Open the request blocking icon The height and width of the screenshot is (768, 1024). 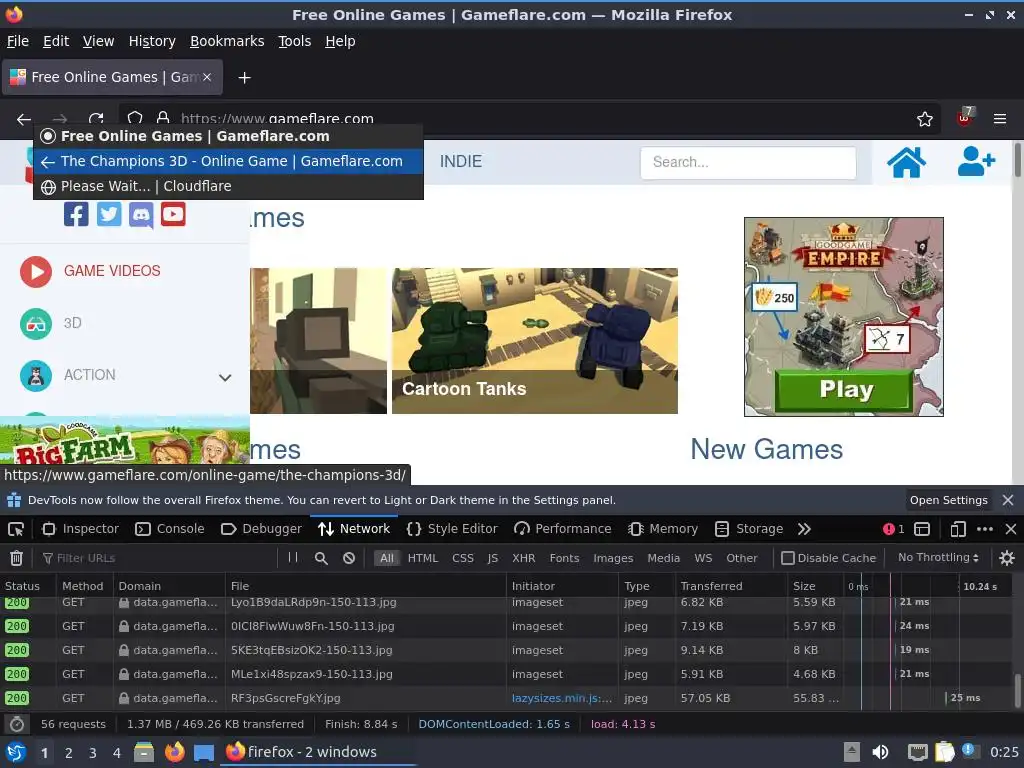(349, 558)
